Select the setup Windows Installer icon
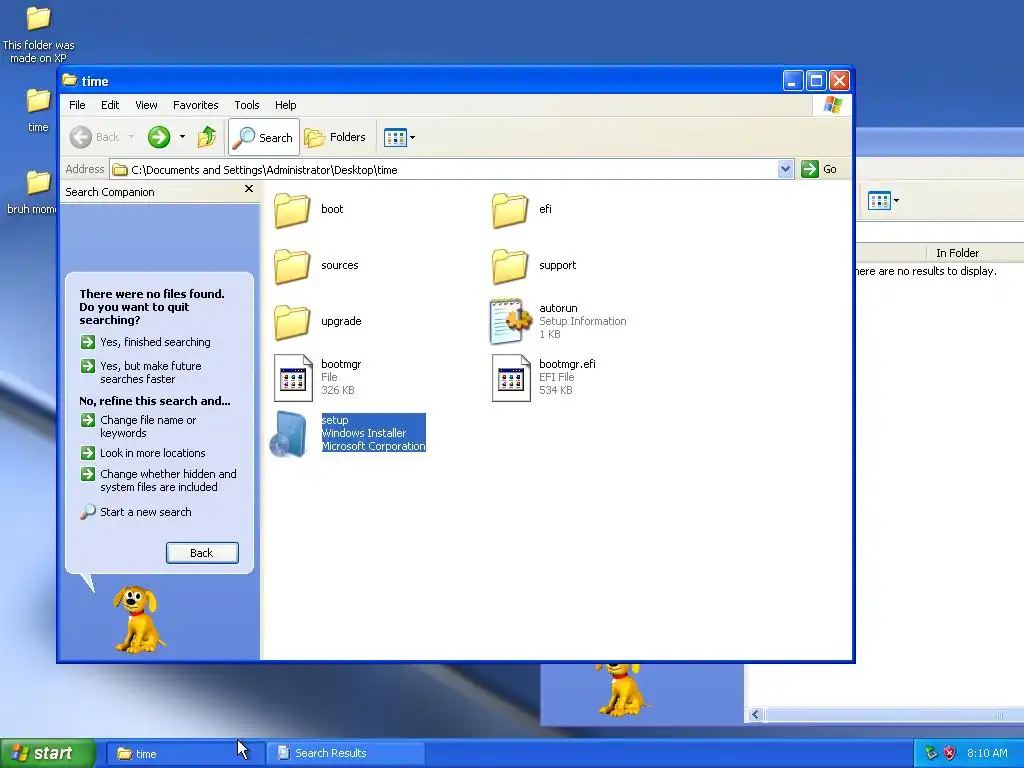This screenshot has width=1024, height=768. coord(289,434)
